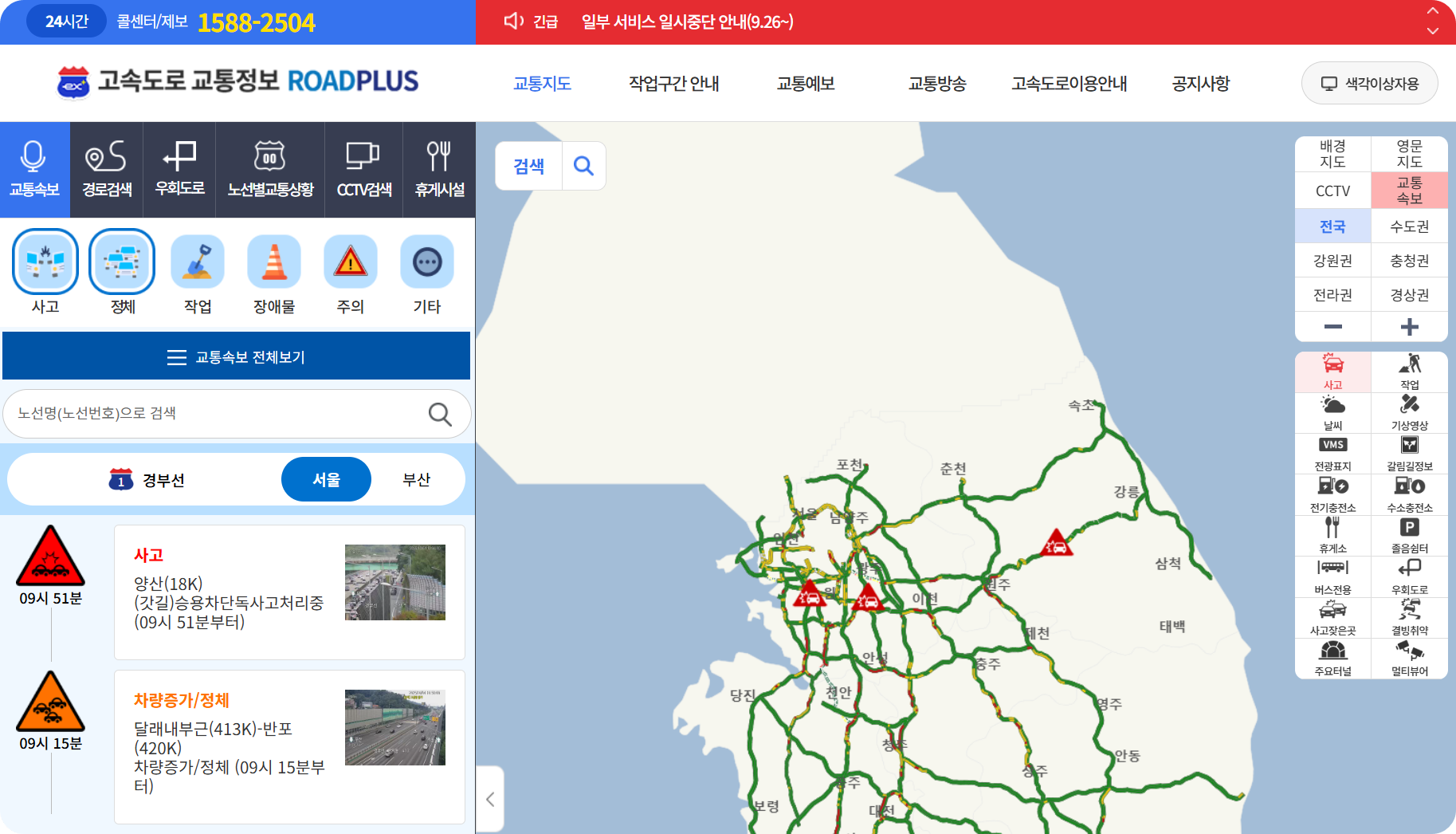Open 멀티뷰어 multi-viewer

click(1410, 659)
